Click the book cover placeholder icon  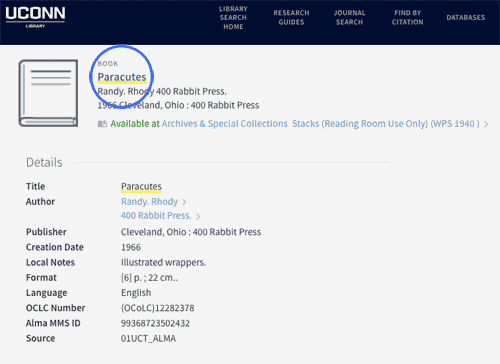(x=48, y=93)
